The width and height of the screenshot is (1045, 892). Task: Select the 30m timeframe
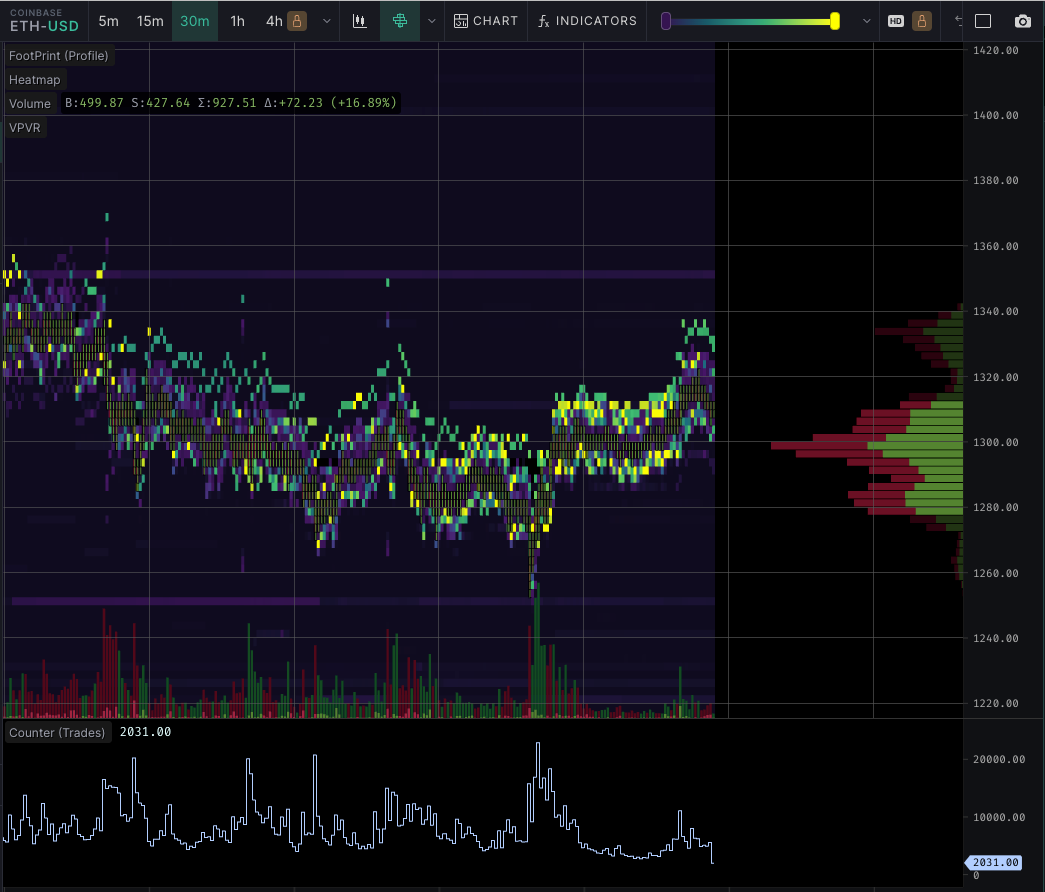pyautogui.click(x=195, y=21)
